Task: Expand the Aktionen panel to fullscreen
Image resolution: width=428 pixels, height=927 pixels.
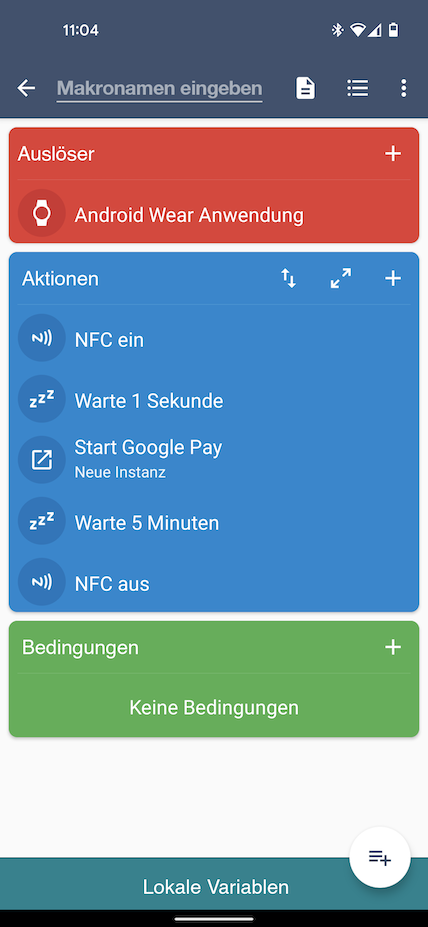Action: click(x=341, y=278)
